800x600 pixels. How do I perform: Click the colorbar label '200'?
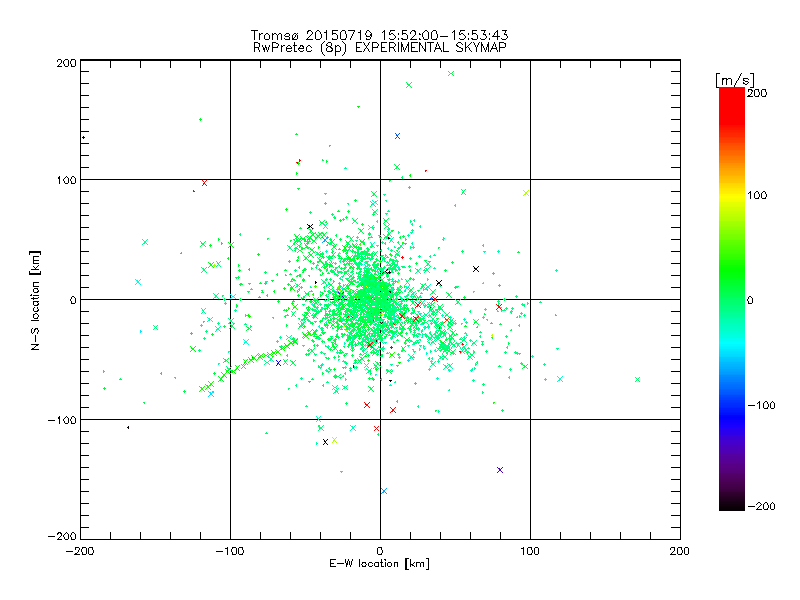757,93
